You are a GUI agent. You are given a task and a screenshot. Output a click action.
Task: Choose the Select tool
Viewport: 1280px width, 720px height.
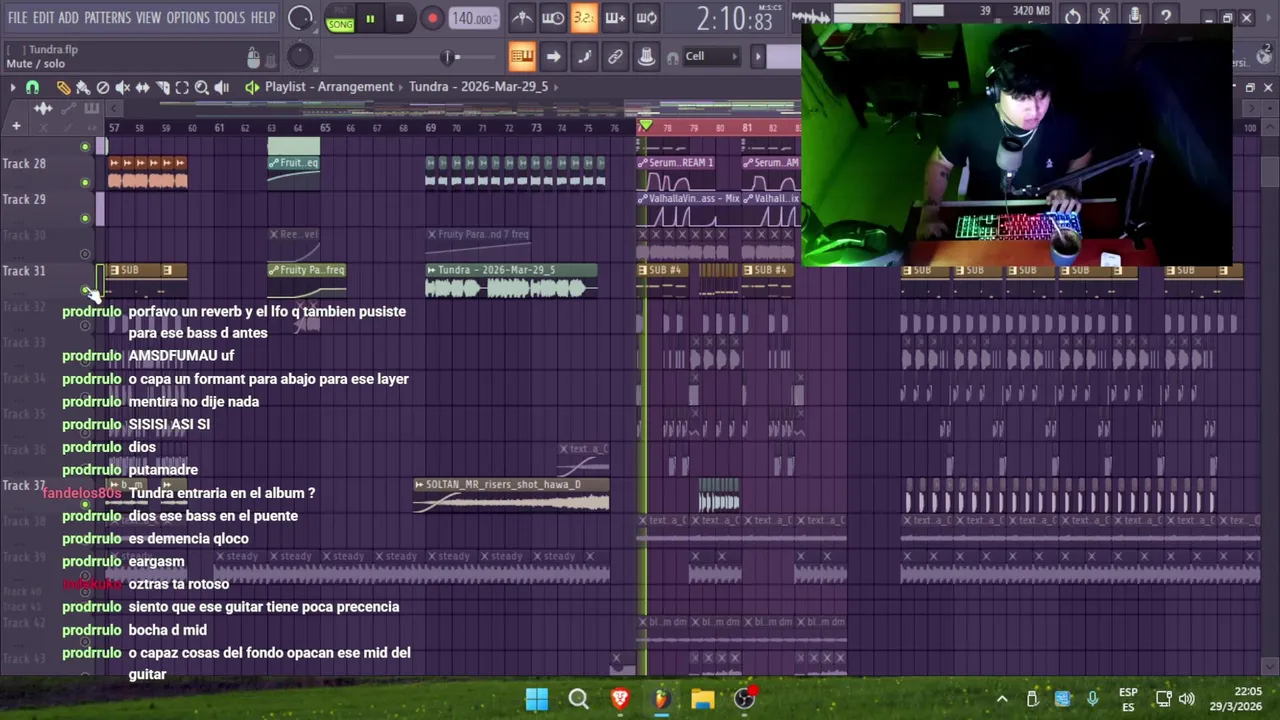182,87
